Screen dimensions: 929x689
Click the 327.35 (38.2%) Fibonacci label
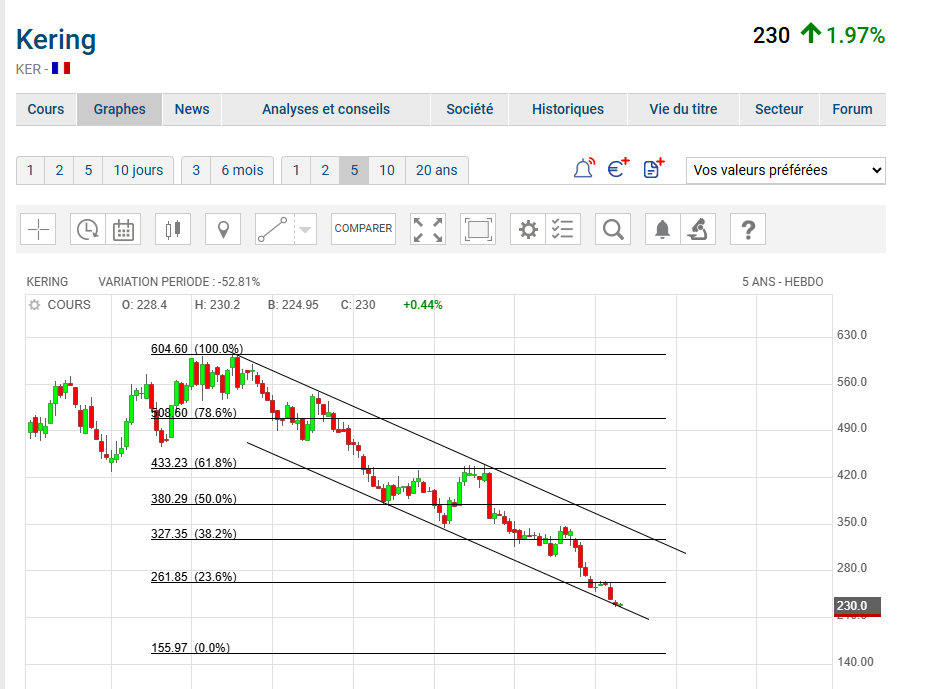[x=194, y=534]
